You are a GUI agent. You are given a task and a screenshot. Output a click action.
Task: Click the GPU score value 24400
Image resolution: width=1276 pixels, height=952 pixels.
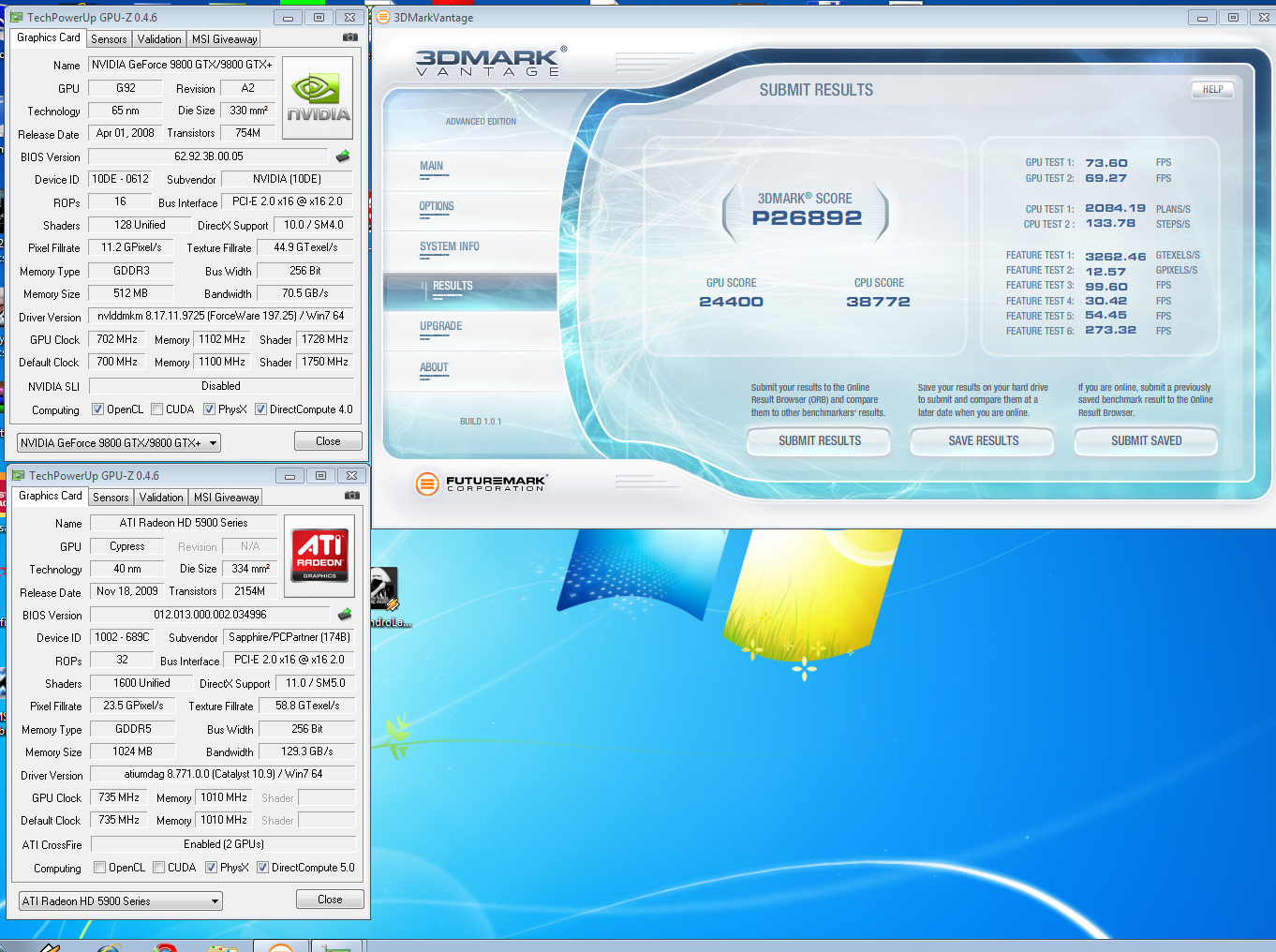[731, 302]
